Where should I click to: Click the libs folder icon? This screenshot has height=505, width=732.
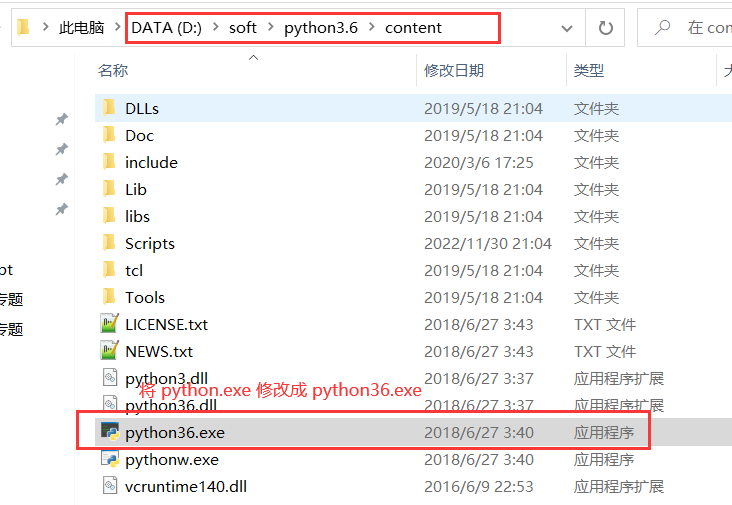109,216
